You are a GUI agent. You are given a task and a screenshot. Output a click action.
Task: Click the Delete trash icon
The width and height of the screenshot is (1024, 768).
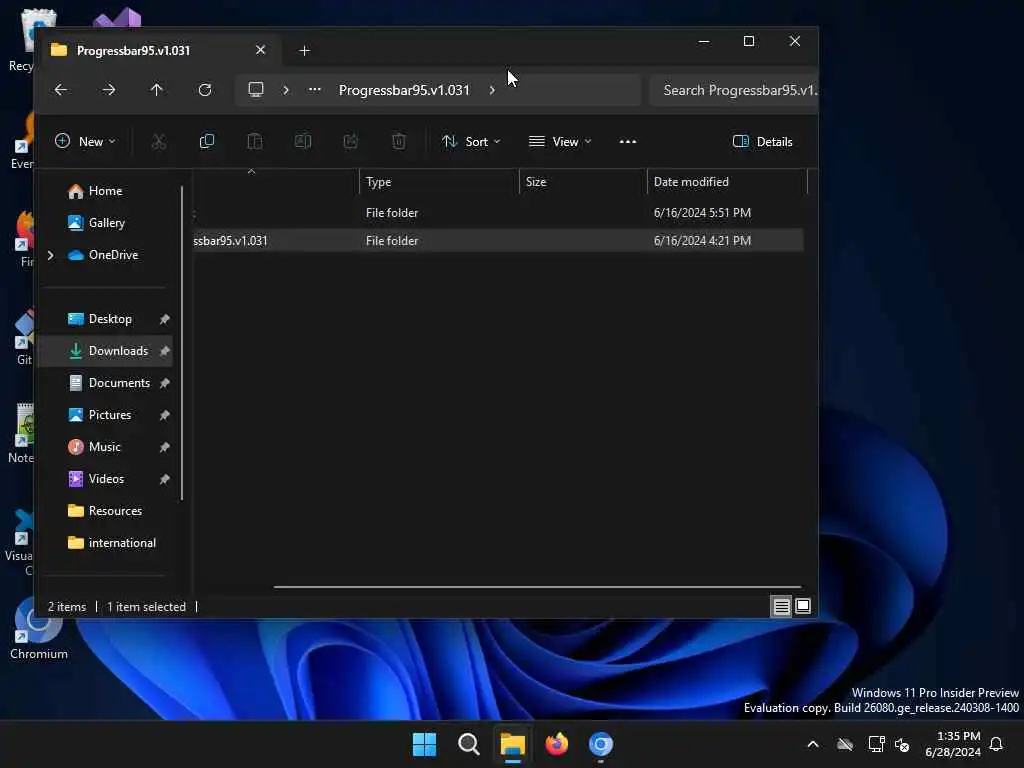point(399,142)
